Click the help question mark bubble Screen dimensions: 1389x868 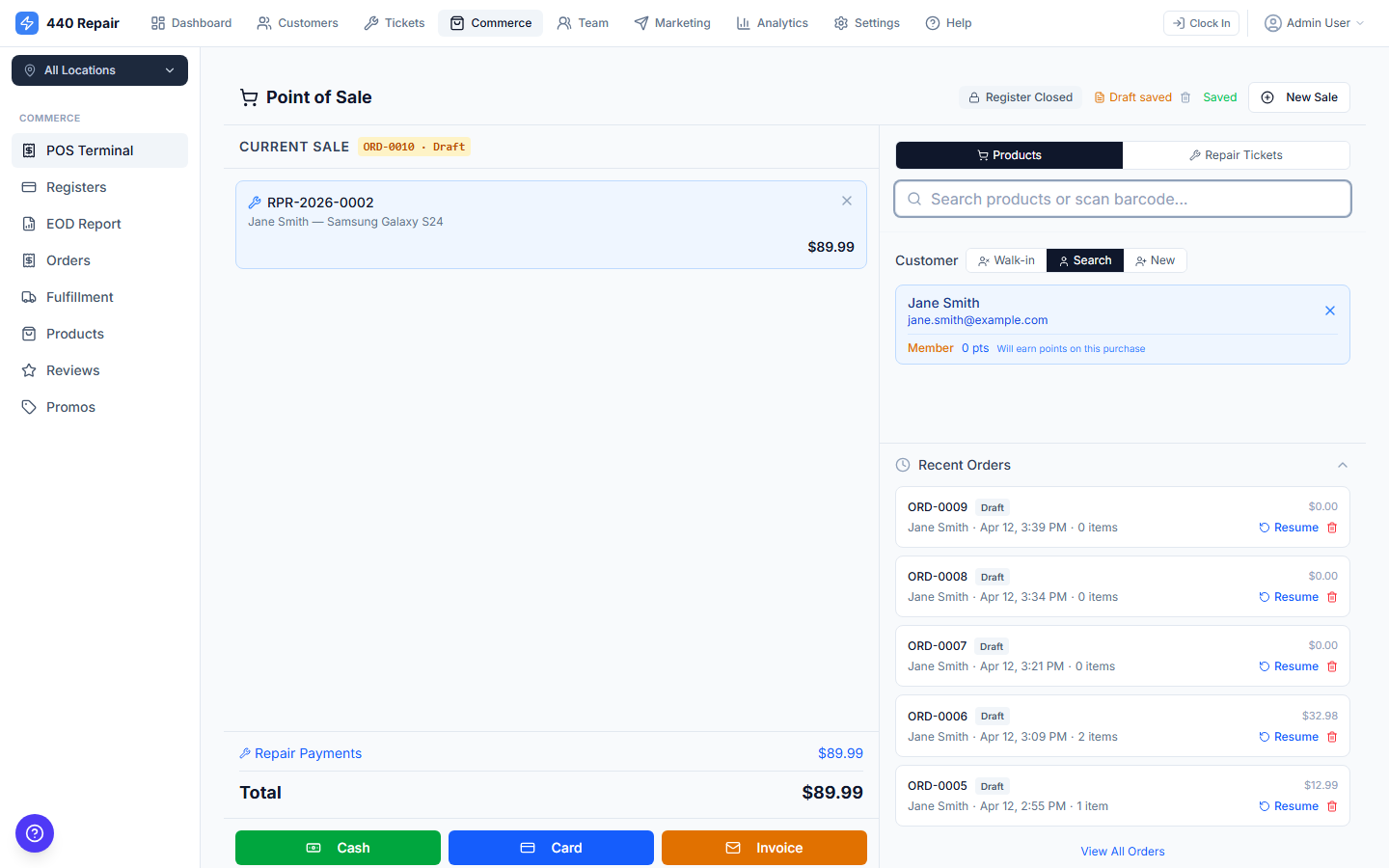pos(35,833)
